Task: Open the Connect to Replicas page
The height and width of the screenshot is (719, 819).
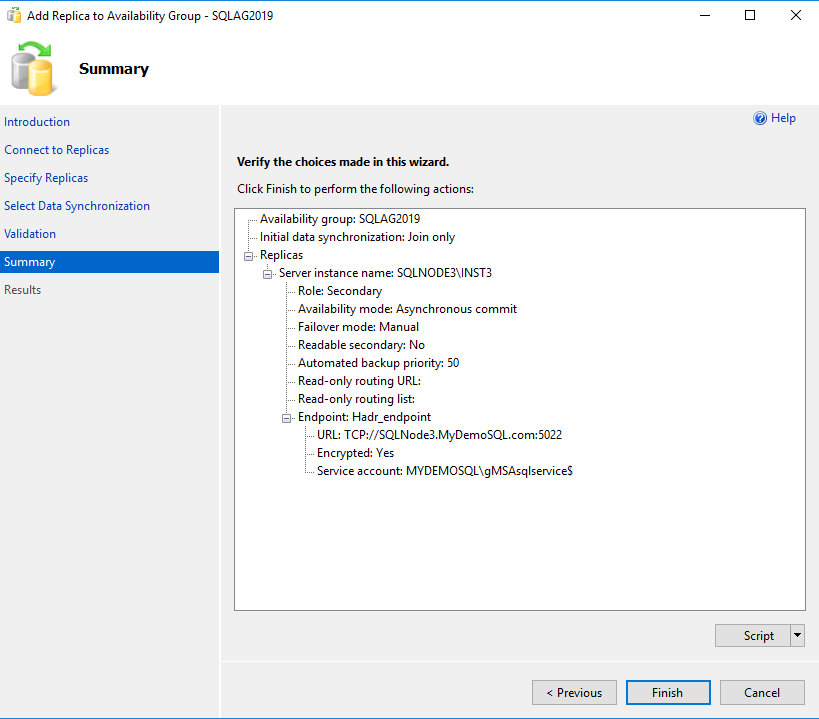Action: (x=57, y=150)
